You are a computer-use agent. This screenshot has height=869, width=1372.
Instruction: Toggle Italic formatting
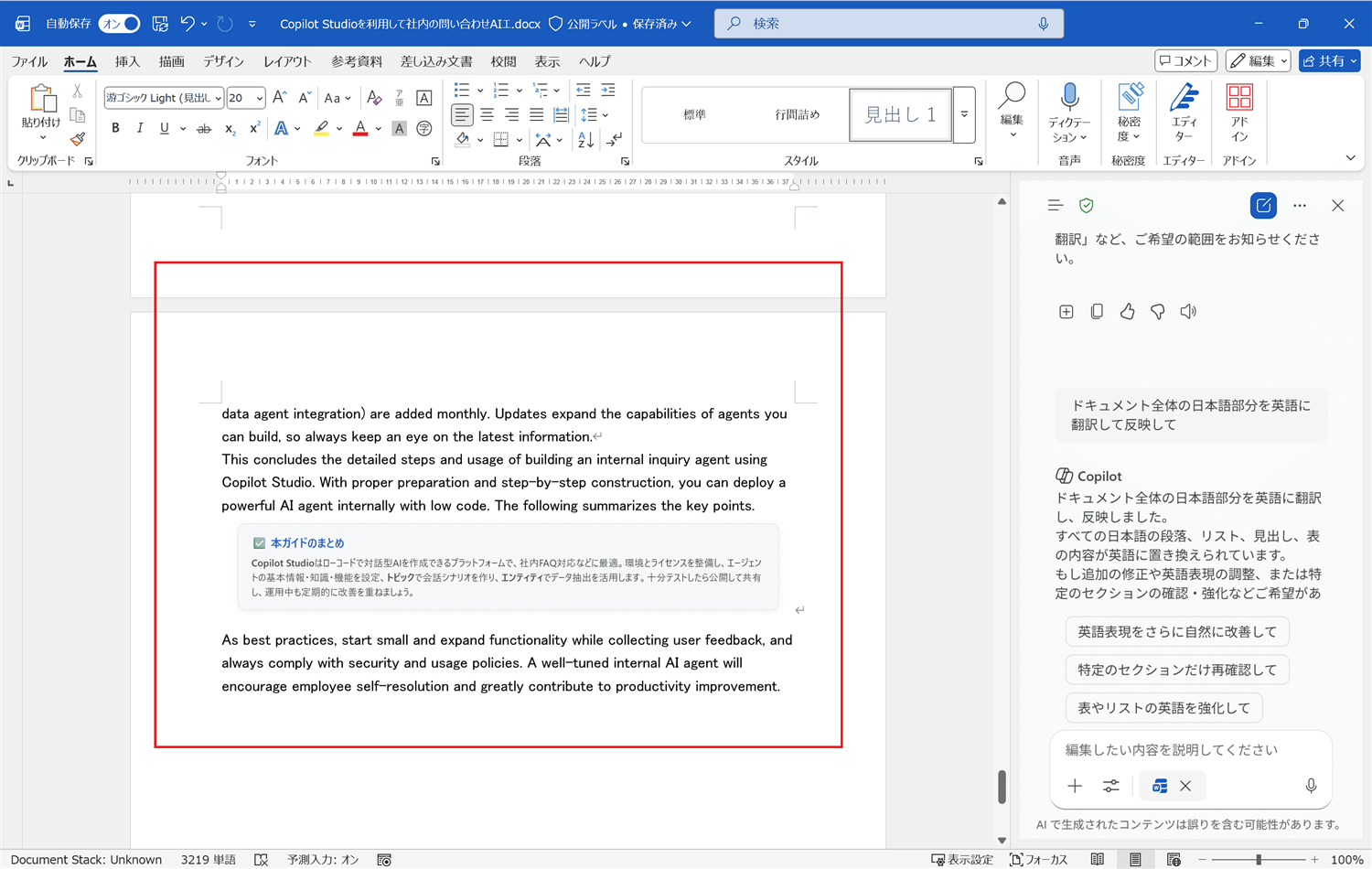click(140, 128)
